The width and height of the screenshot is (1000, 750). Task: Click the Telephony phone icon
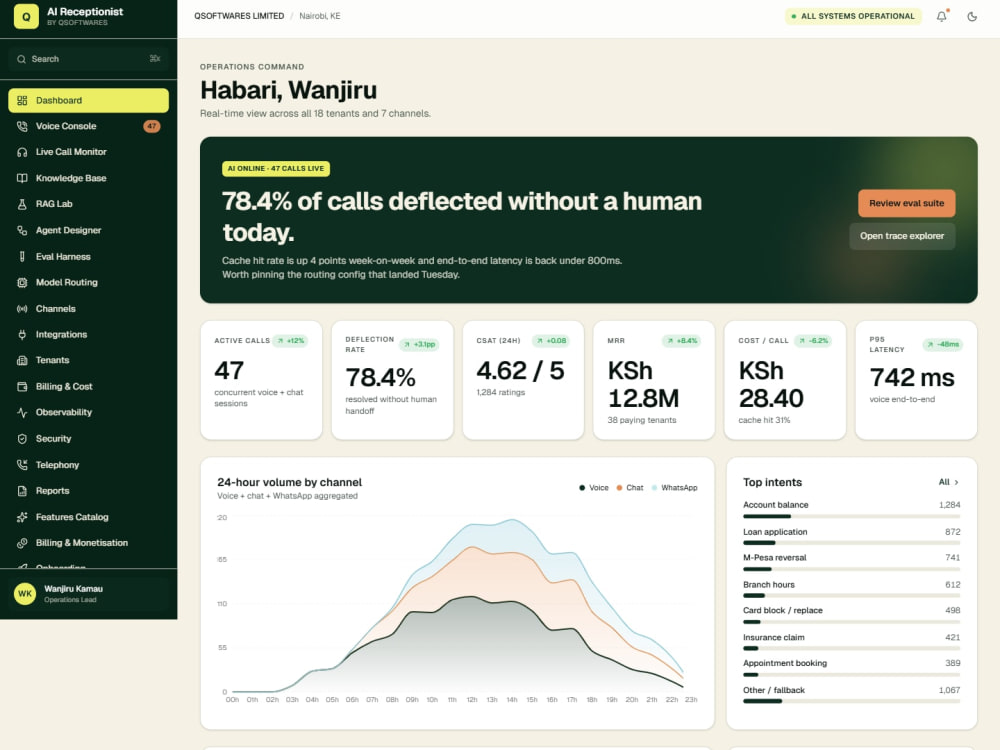(x=22, y=465)
